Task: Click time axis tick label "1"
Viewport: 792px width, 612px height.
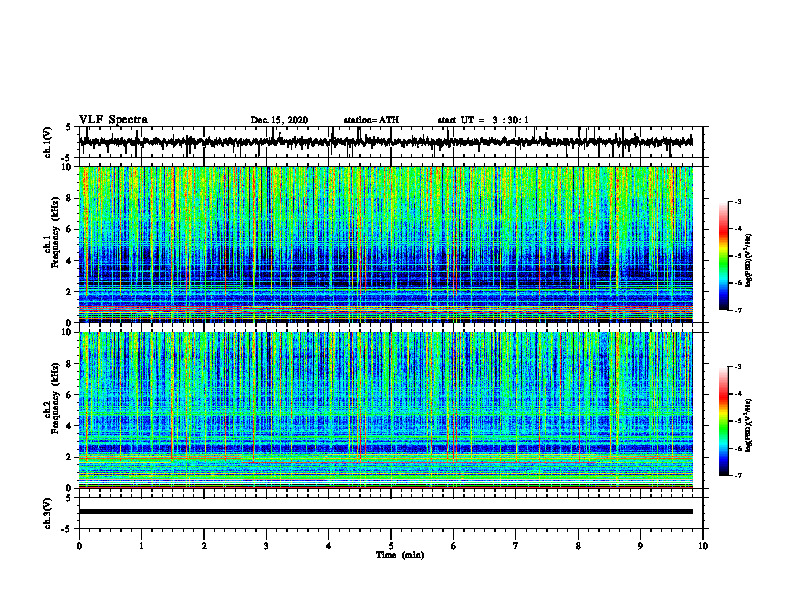Action: [141, 546]
